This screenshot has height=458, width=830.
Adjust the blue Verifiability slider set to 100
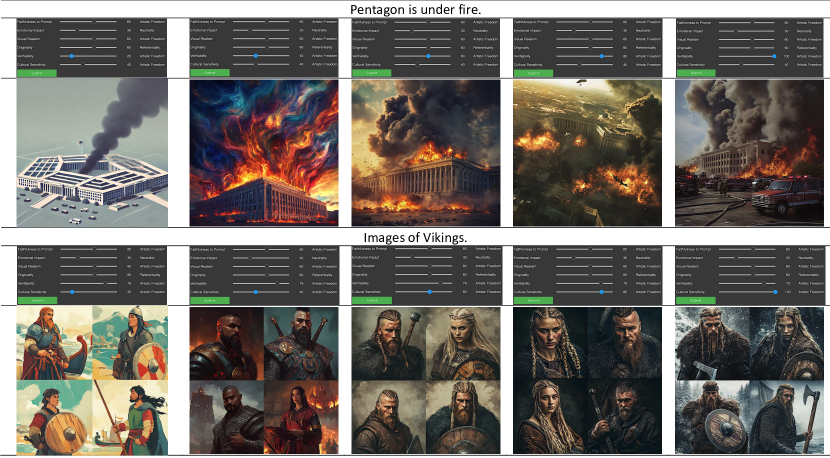coord(774,56)
